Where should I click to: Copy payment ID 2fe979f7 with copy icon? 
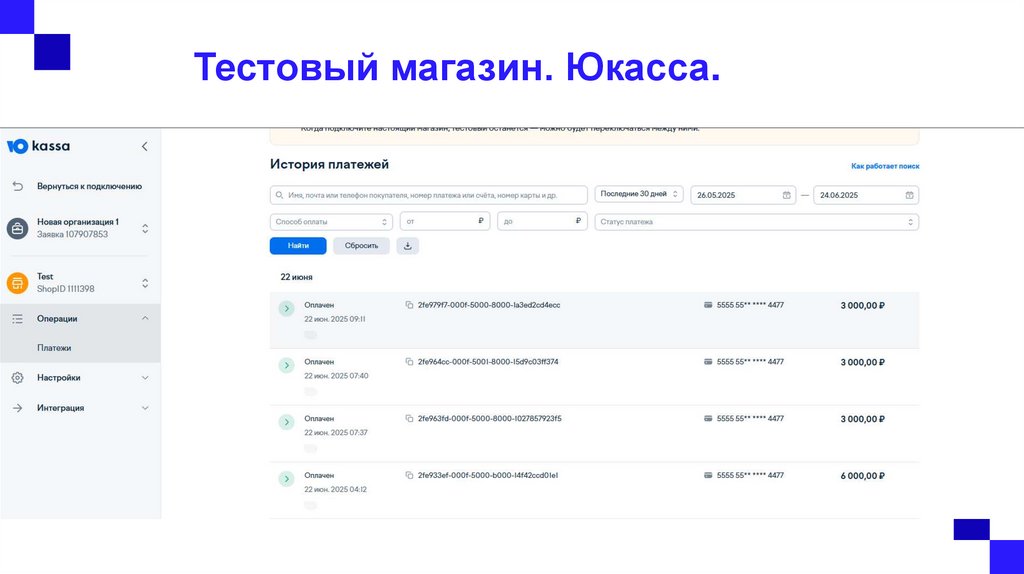409,305
